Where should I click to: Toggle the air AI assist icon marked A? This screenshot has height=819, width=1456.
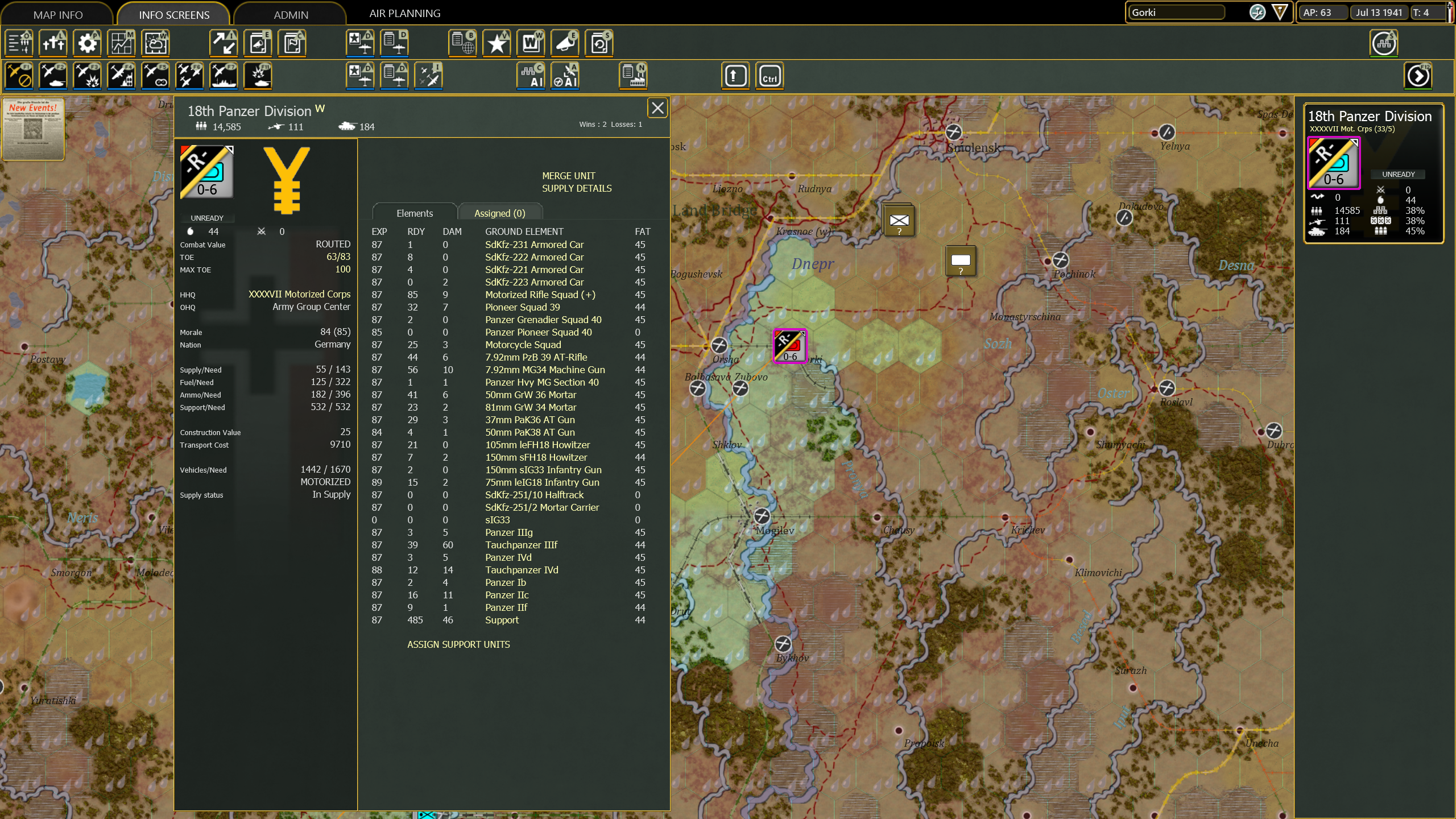pyautogui.click(x=565, y=76)
